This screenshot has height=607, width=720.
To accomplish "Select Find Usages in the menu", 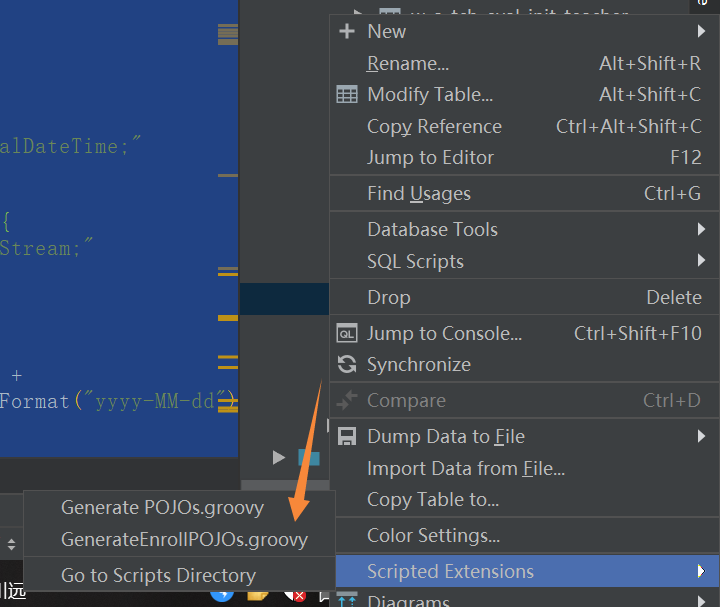I will (418, 193).
